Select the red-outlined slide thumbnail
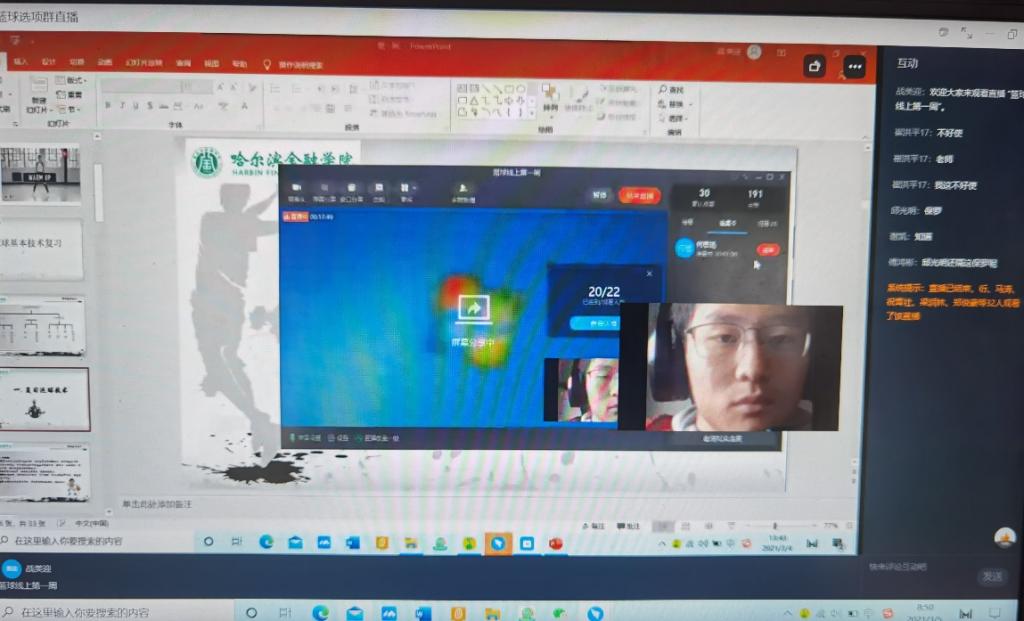Screen dimensions: 1024x621 click(43, 398)
